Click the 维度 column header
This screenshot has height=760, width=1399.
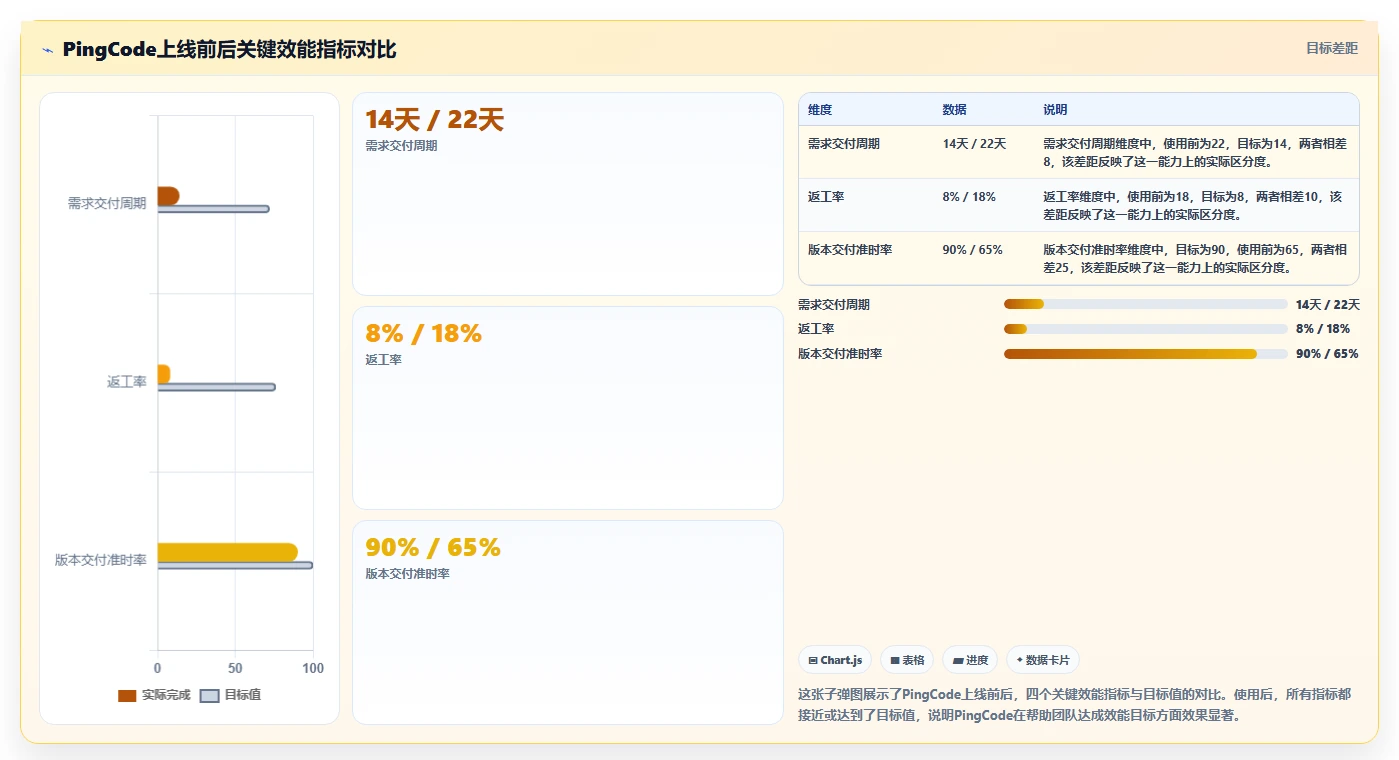pos(820,109)
